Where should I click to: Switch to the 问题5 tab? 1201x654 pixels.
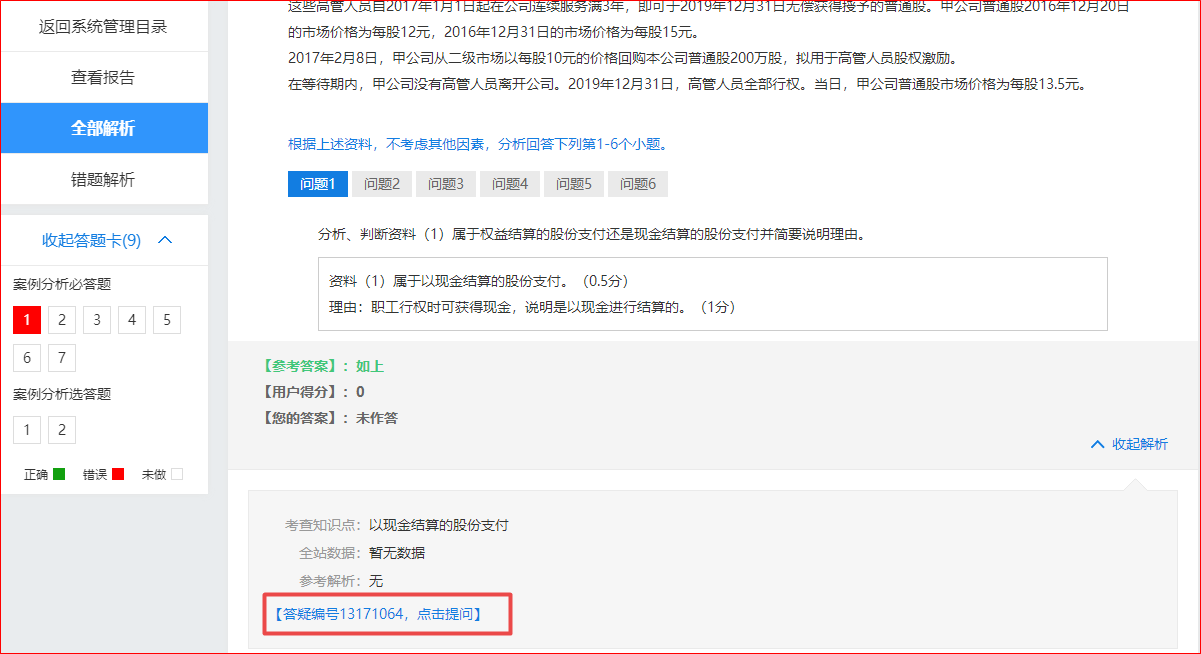(574, 184)
